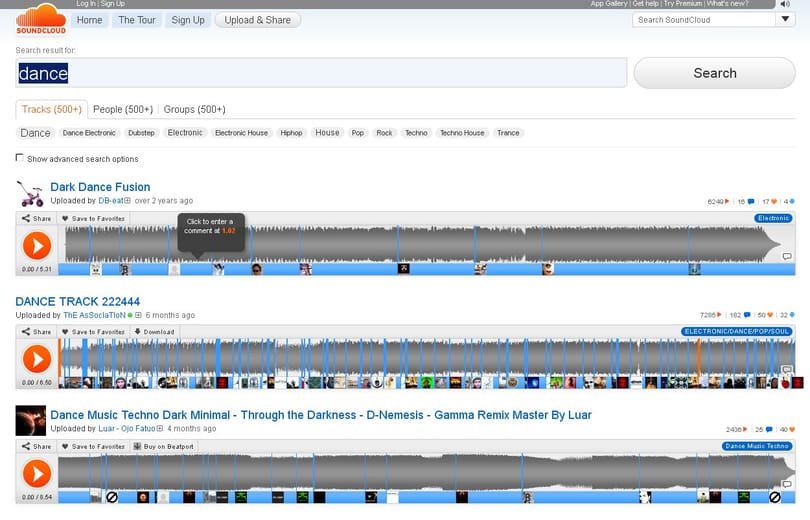This screenshot has height=520, width=810.
Task: Expand options next to uploader DB-eat
Action: coord(127,201)
